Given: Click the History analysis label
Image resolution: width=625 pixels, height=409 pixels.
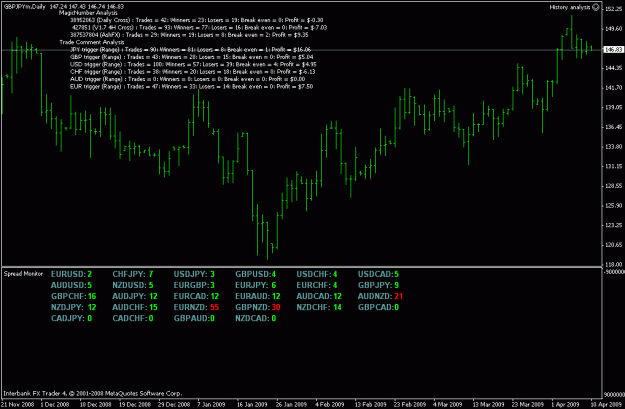Looking at the screenshot, I should [570, 7].
